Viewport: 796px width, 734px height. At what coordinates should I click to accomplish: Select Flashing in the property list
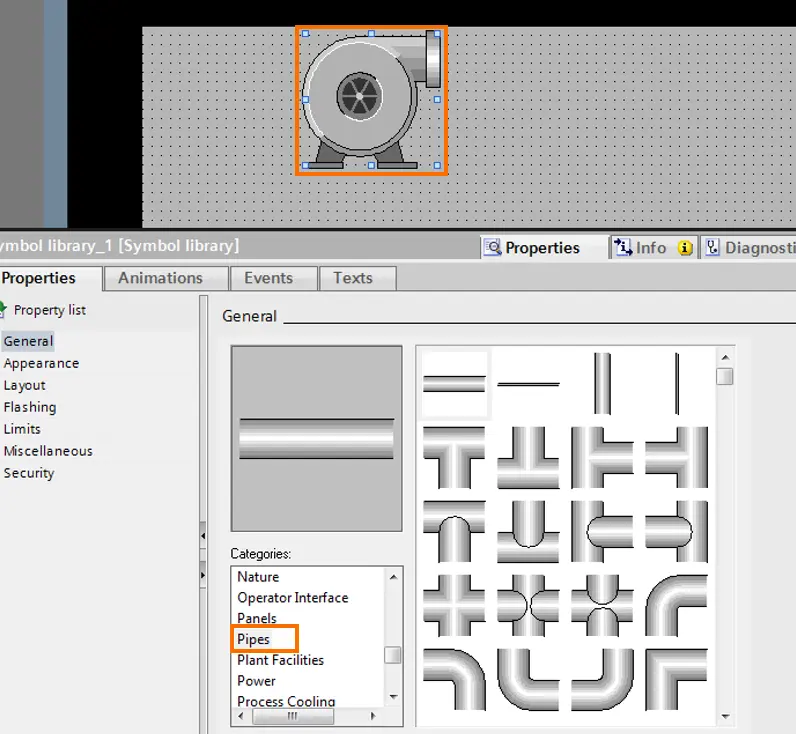(x=30, y=407)
